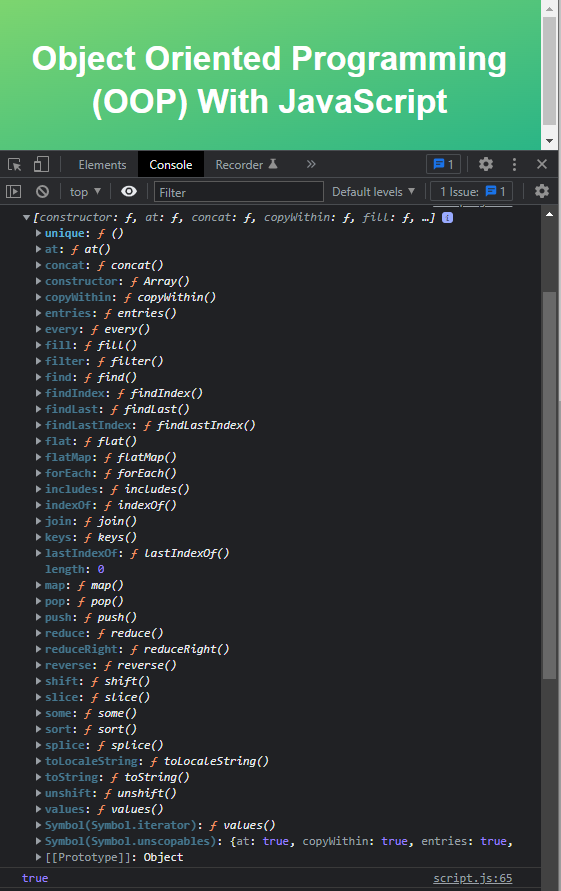The height and width of the screenshot is (891, 561).
Task: Expand the includes function entry
Action: (38, 489)
